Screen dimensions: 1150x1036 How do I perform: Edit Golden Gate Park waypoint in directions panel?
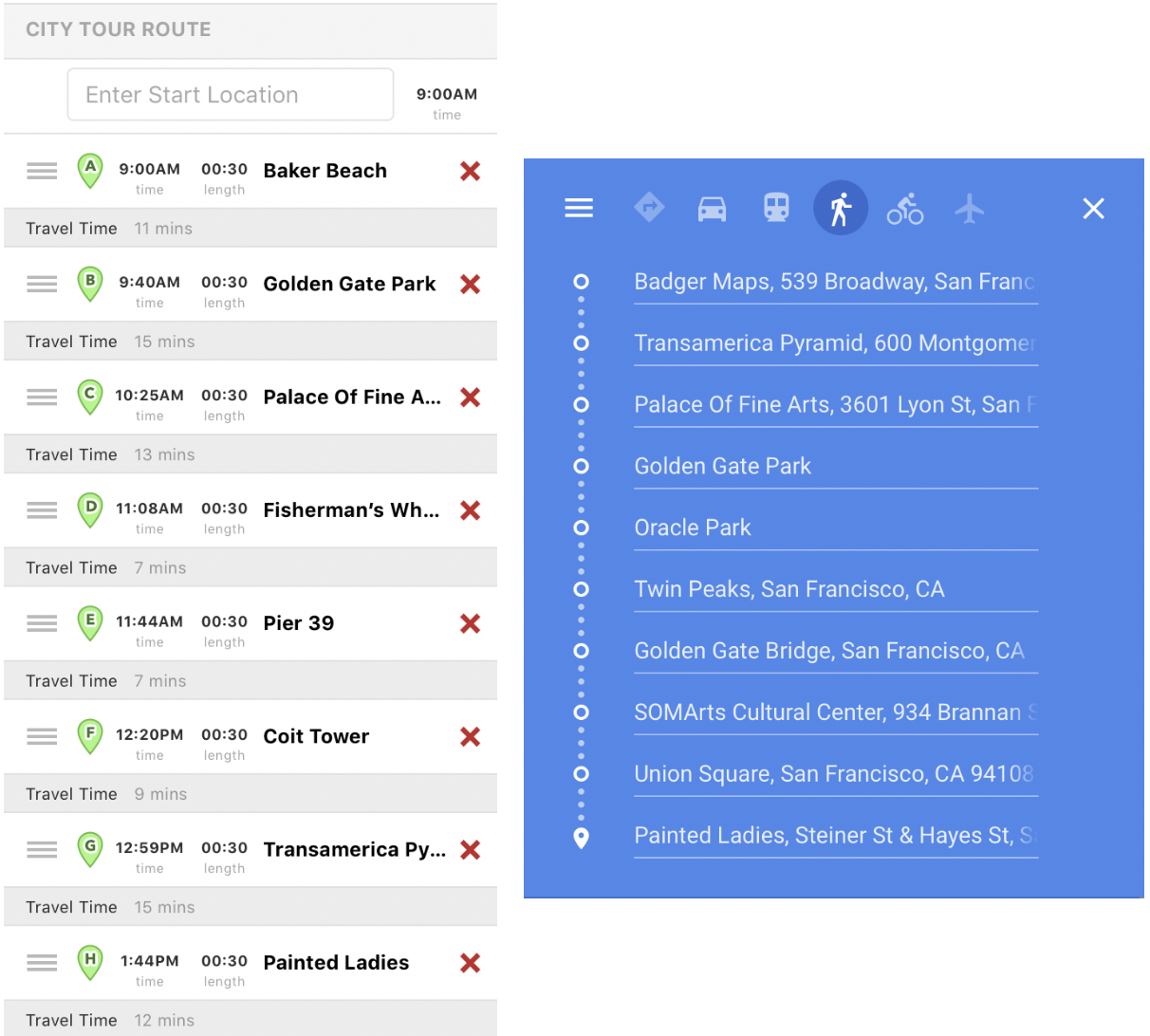coord(836,467)
